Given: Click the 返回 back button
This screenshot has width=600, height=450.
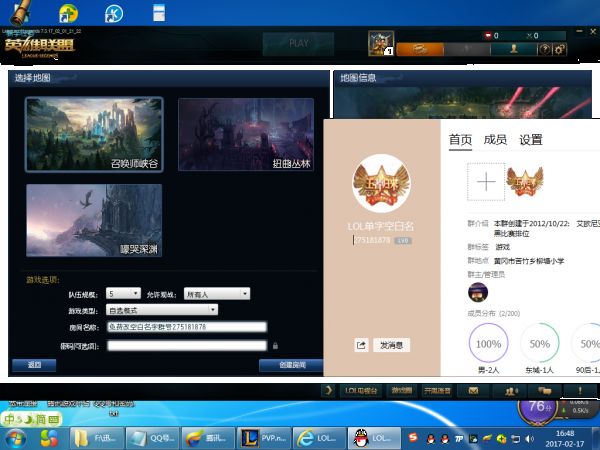Looking at the screenshot, I should tap(34, 365).
